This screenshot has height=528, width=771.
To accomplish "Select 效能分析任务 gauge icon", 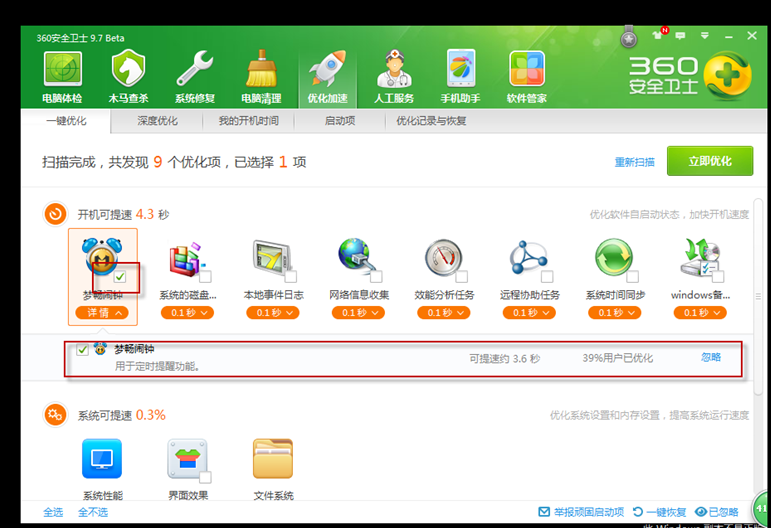I will pos(444,258).
